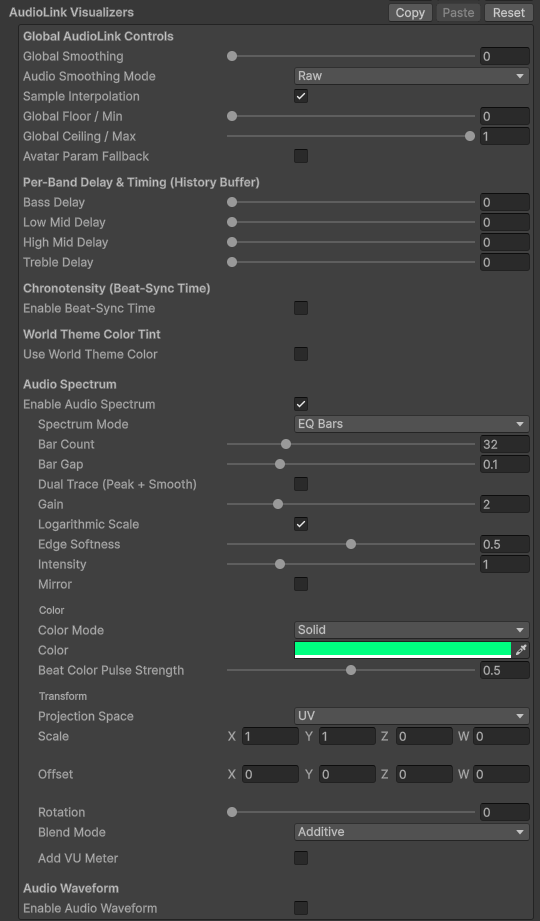Click the Treble Delay value field

[x=505, y=262]
